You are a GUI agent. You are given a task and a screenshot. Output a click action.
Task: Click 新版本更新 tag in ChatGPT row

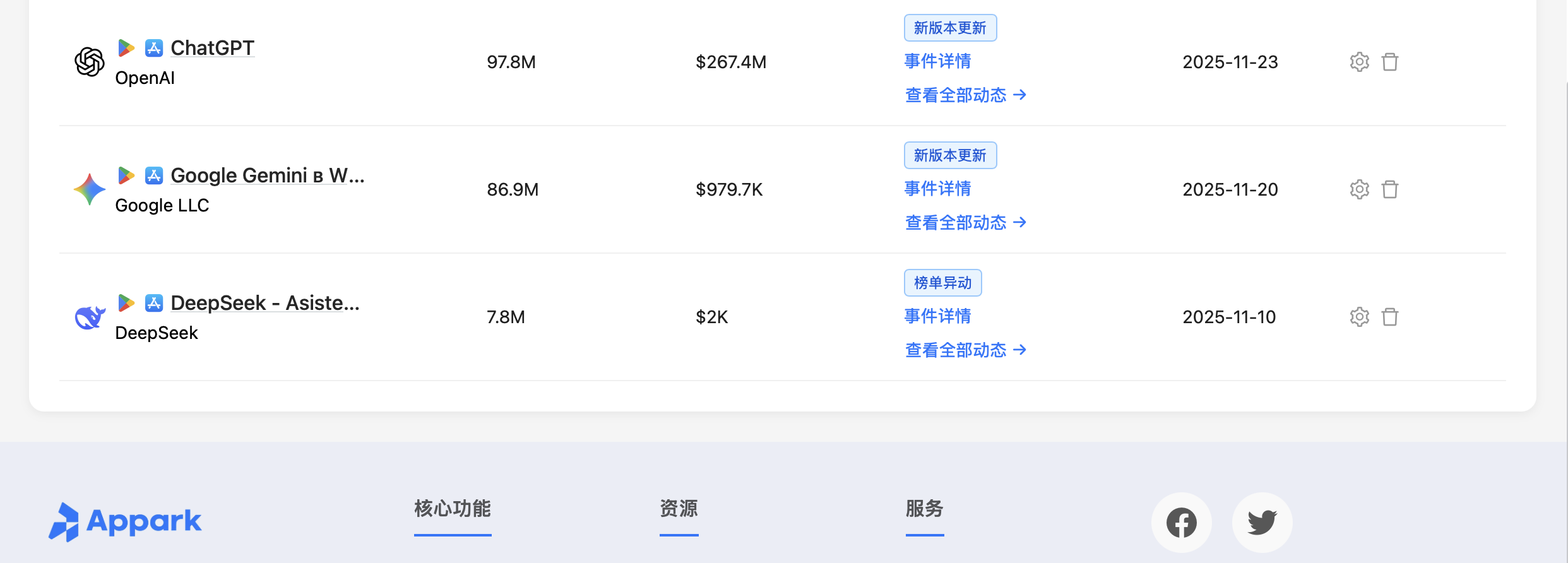950,28
